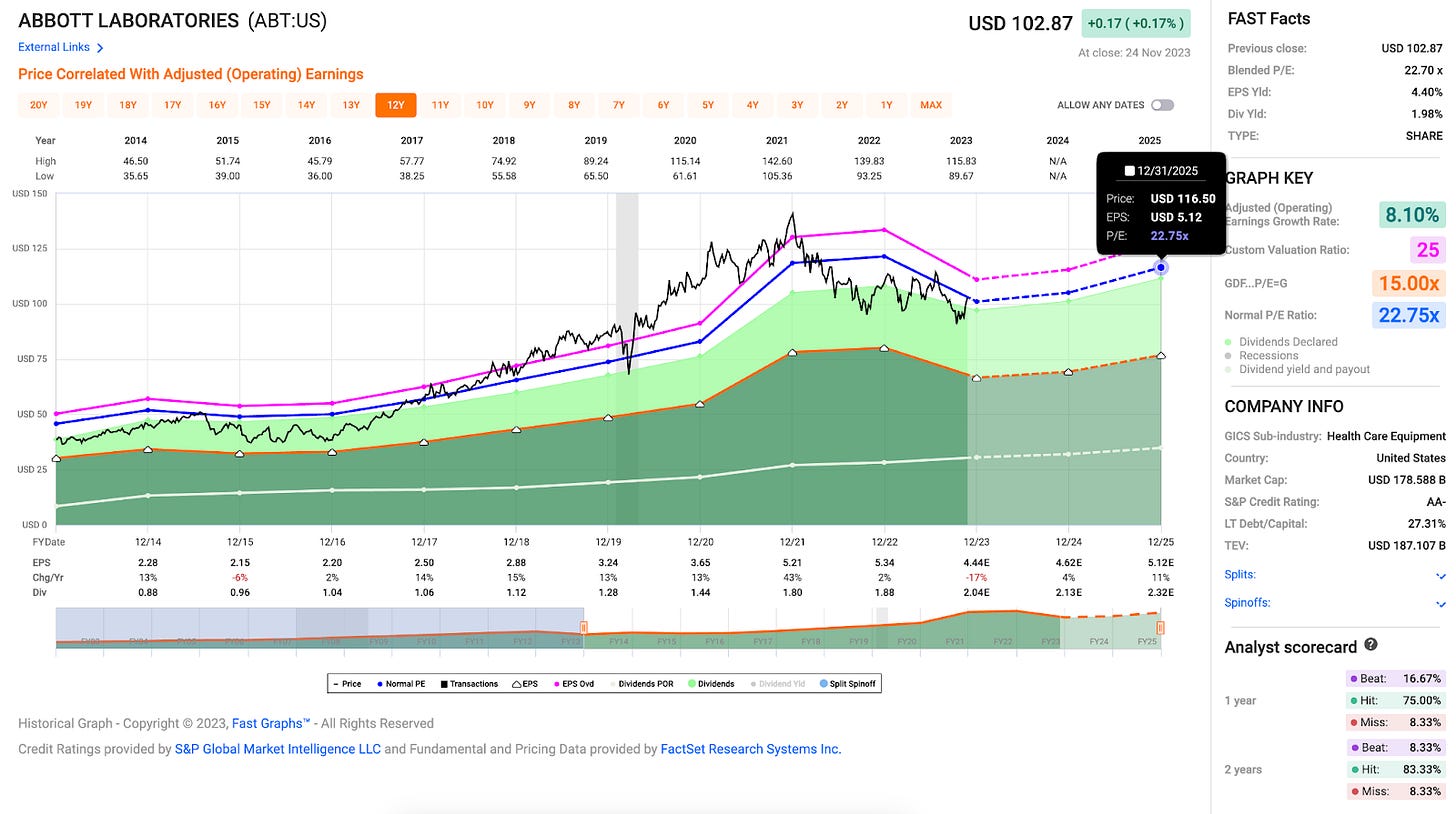
Task: Click the 12/25 dividend estimate 2.32E
Action: point(1160,592)
